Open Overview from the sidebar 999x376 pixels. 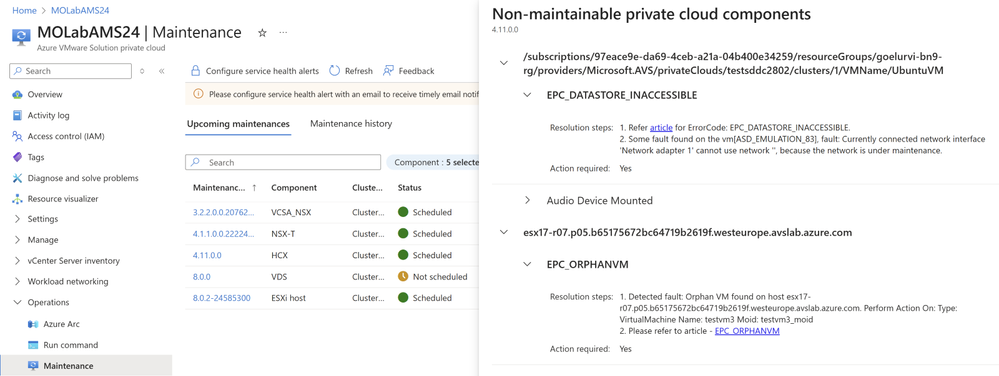pos(45,94)
